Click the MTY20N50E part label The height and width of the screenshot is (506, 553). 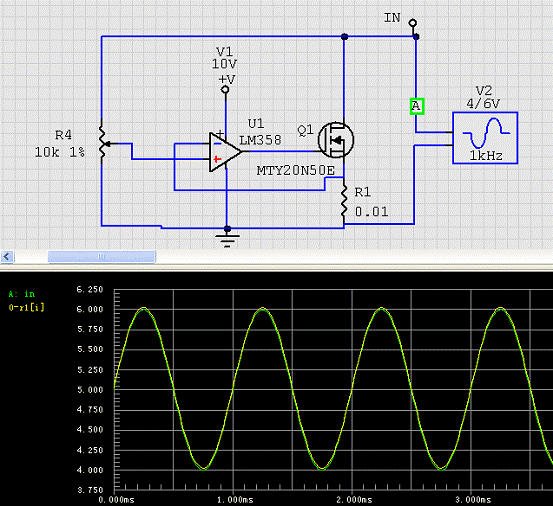(x=296, y=171)
